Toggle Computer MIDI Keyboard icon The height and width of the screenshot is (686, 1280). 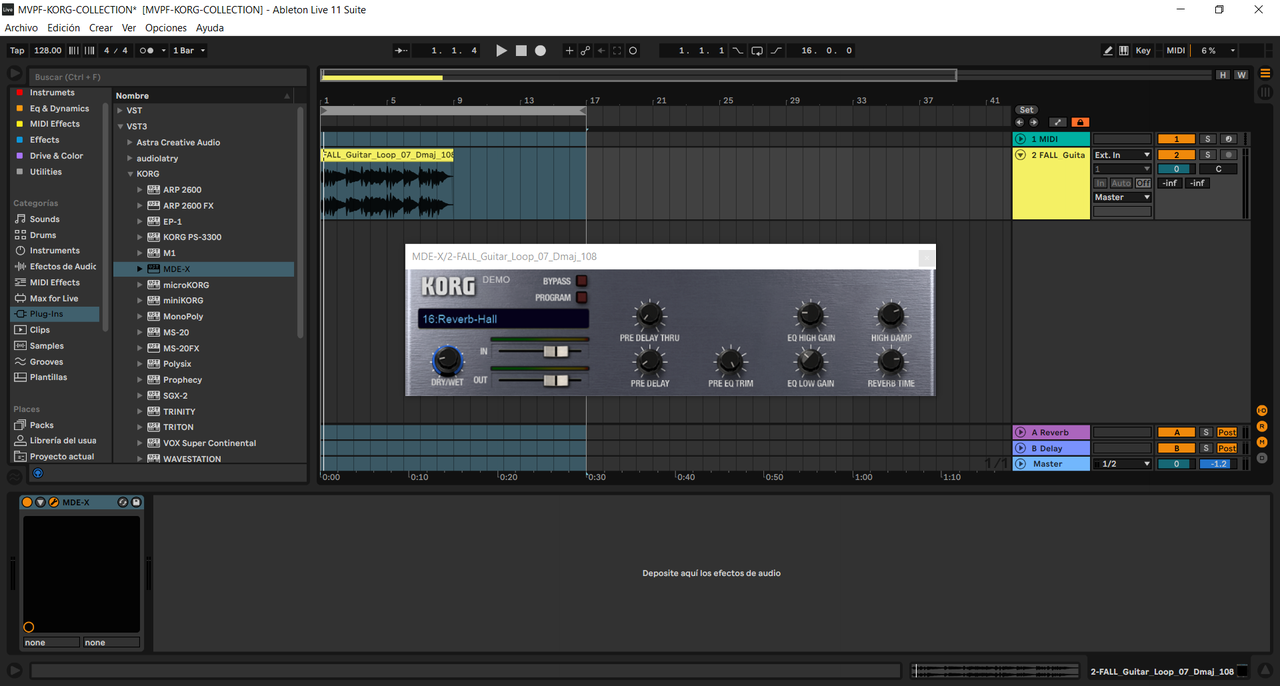pos(1123,50)
